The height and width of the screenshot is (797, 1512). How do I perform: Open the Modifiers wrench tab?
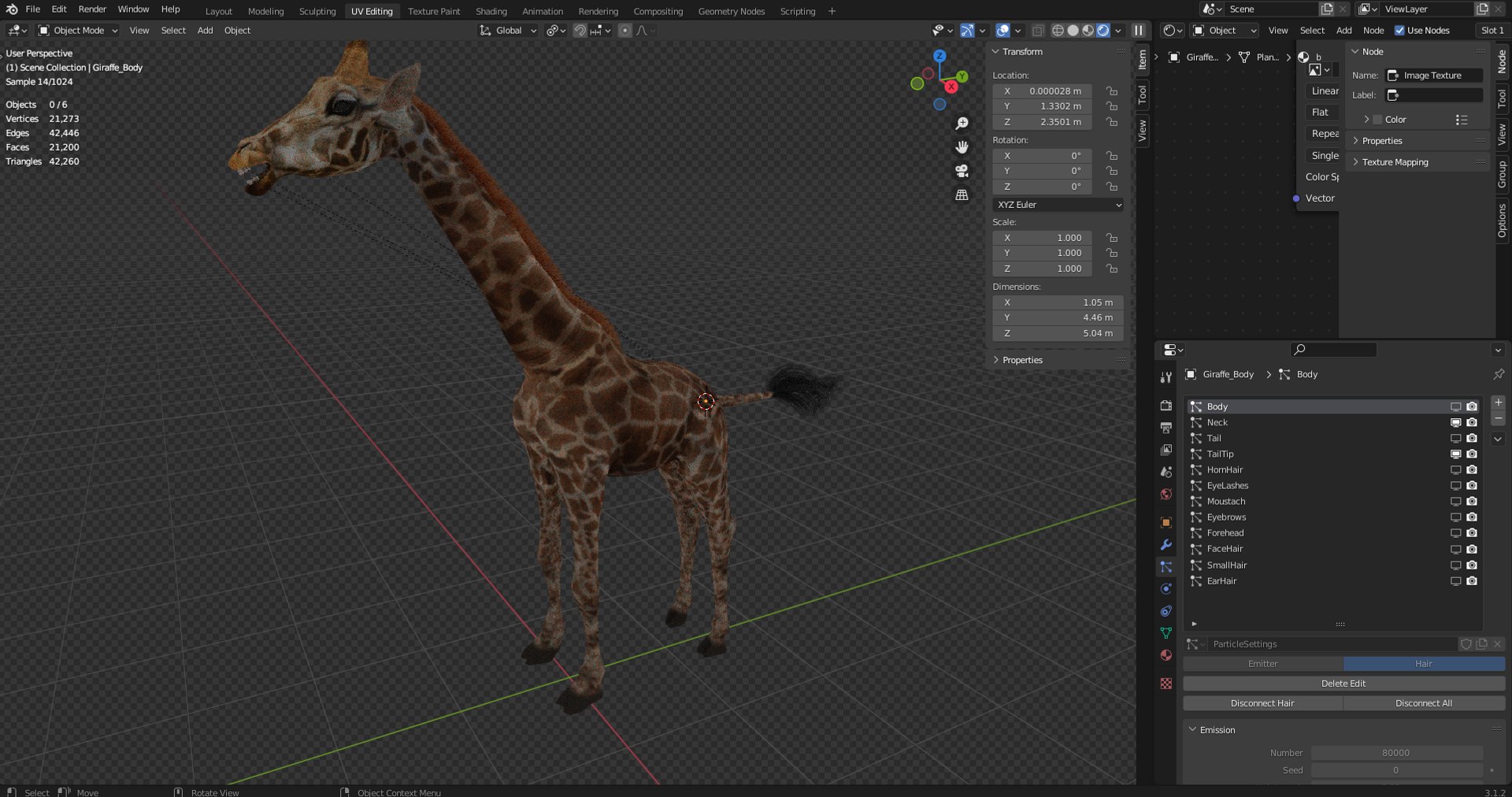pyautogui.click(x=1166, y=544)
